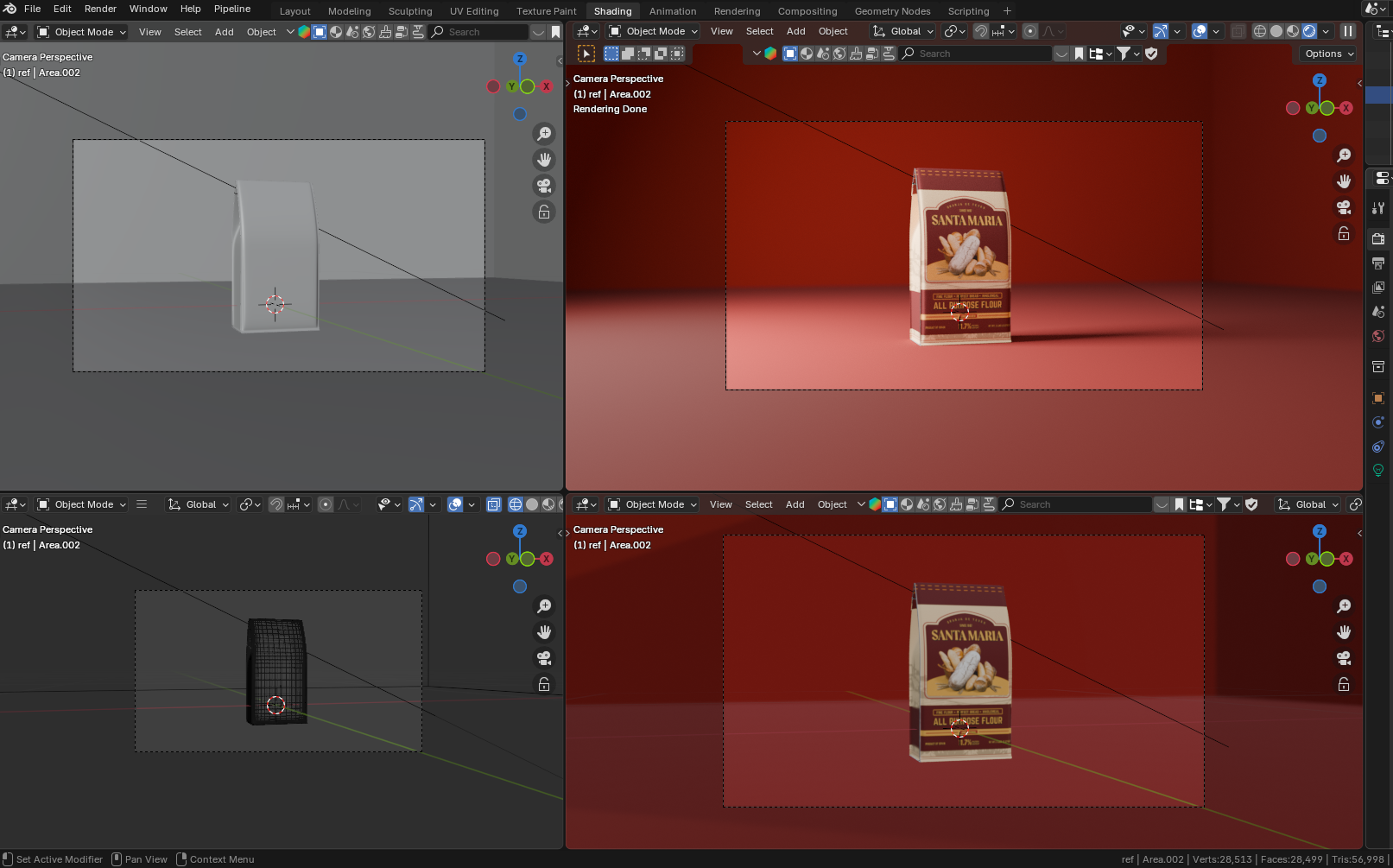Open editor type dropdown in top-left viewport

coord(16,32)
